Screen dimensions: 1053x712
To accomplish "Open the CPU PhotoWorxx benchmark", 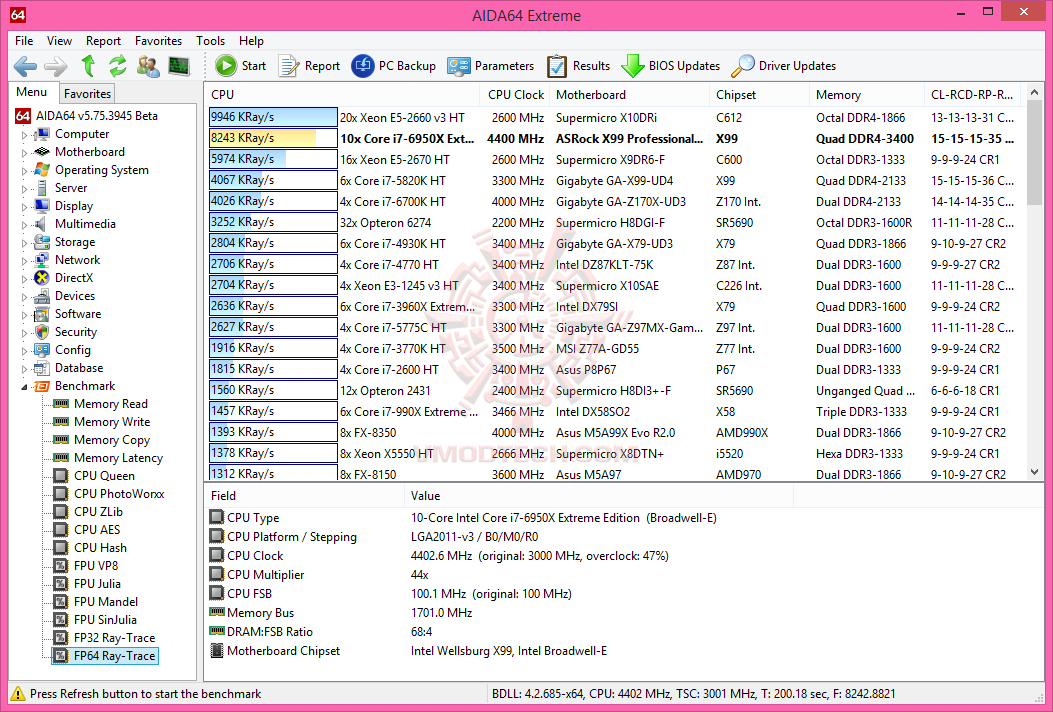I will click(119, 494).
